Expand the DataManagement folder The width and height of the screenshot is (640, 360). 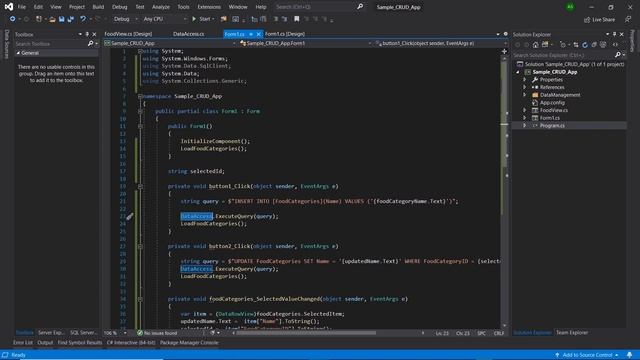coord(525,95)
